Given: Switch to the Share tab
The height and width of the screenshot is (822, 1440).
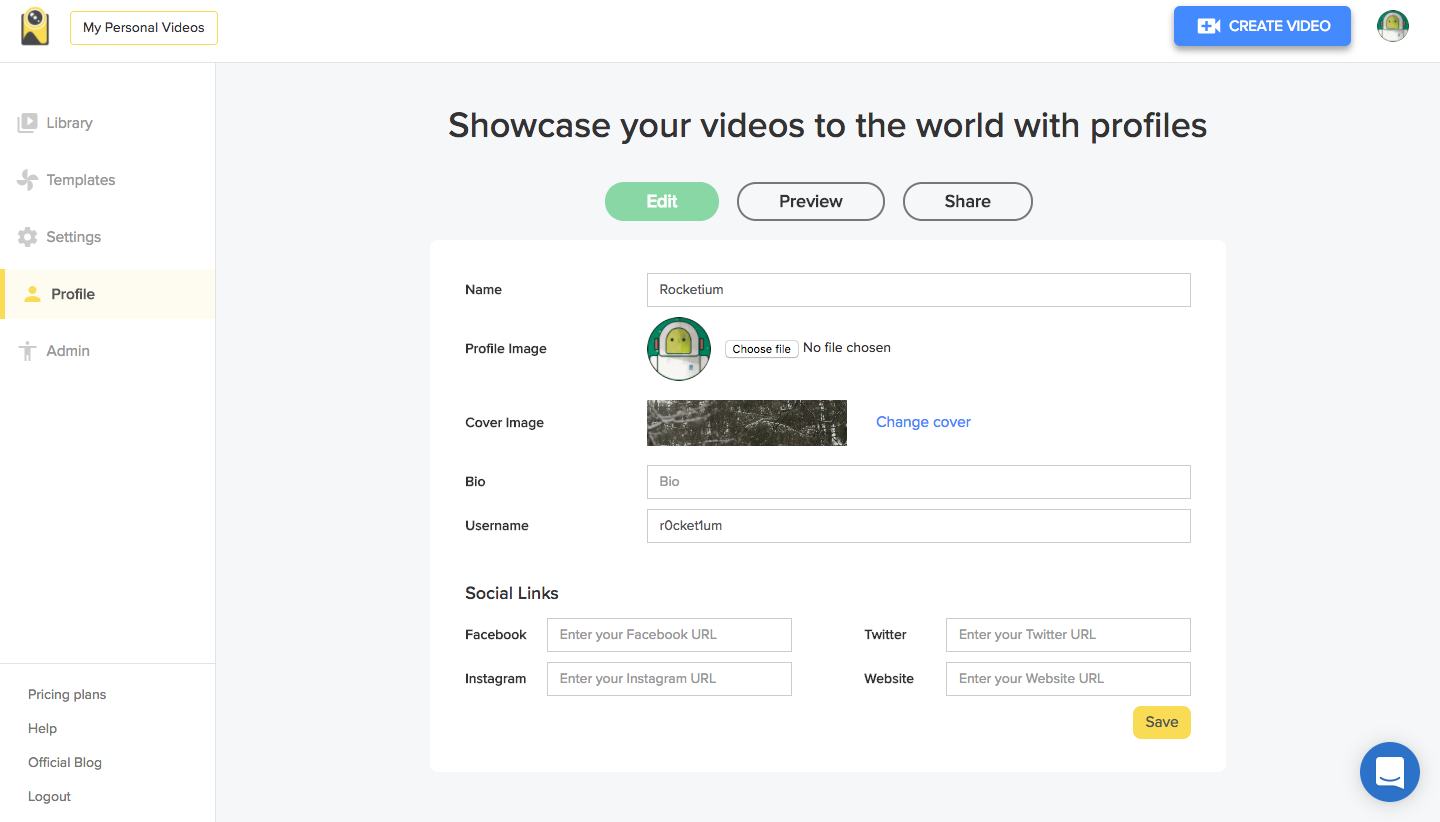Looking at the screenshot, I should tap(968, 201).
